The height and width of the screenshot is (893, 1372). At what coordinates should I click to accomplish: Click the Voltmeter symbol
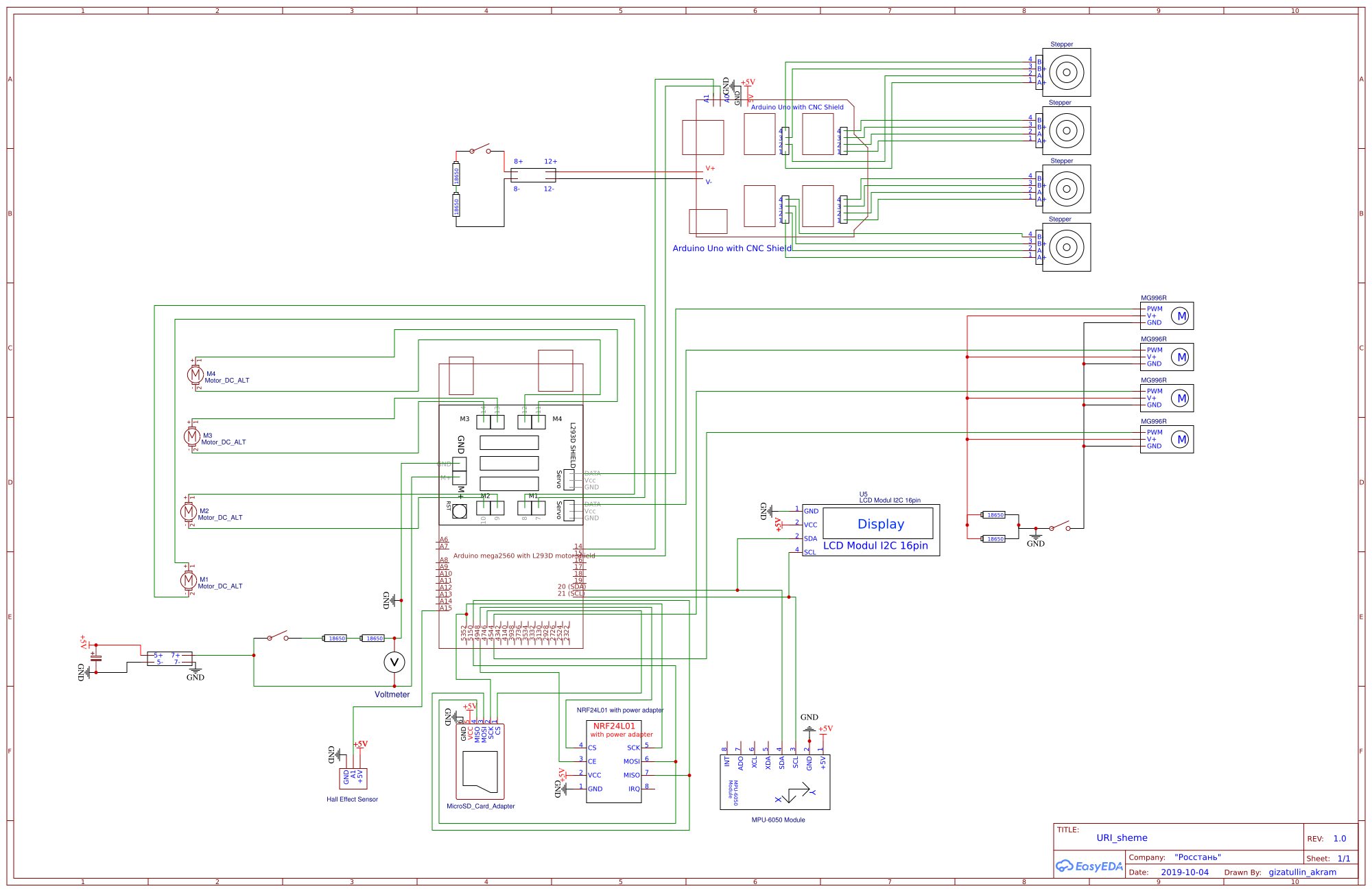click(394, 662)
